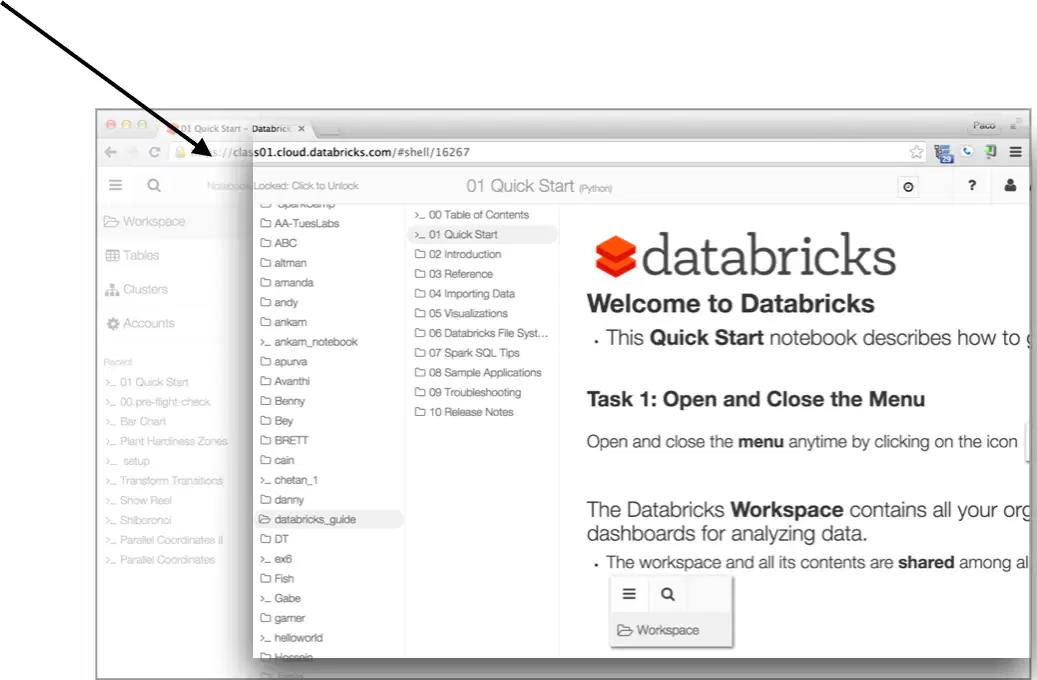Open the helloworld notebook
The image size is (1037, 680).
click(x=292, y=638)
